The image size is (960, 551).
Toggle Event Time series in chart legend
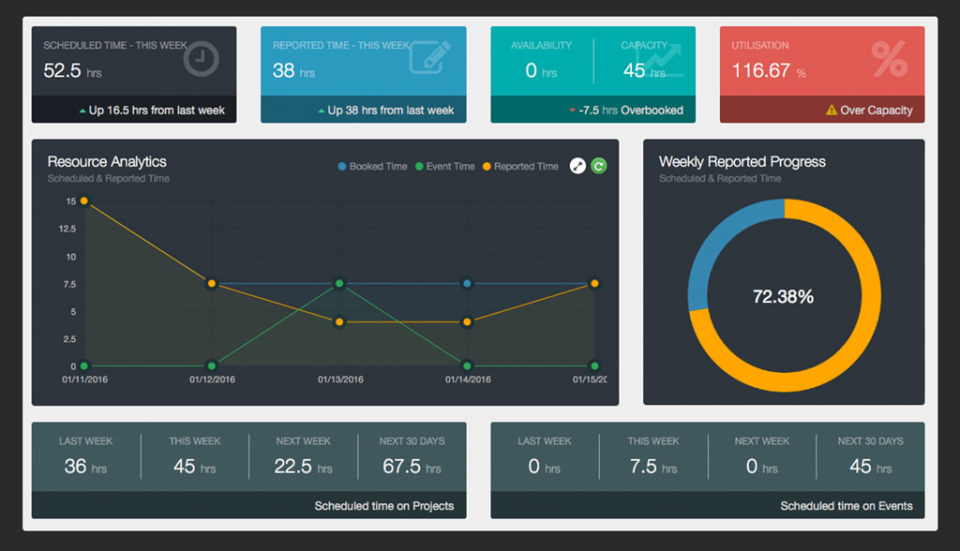pyautogui.click(x=444, y=167)
